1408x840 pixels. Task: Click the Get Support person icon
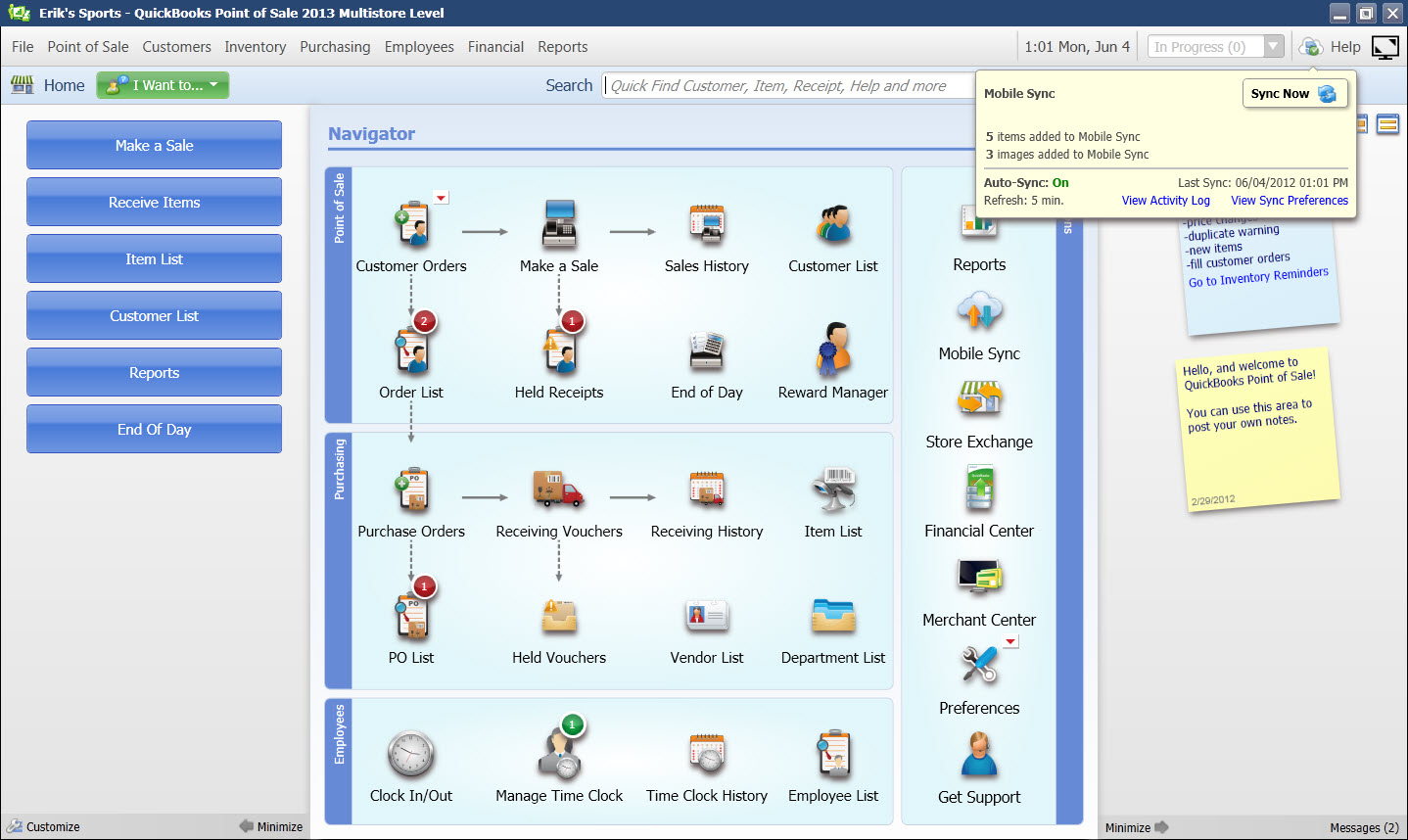click(979, 754)
